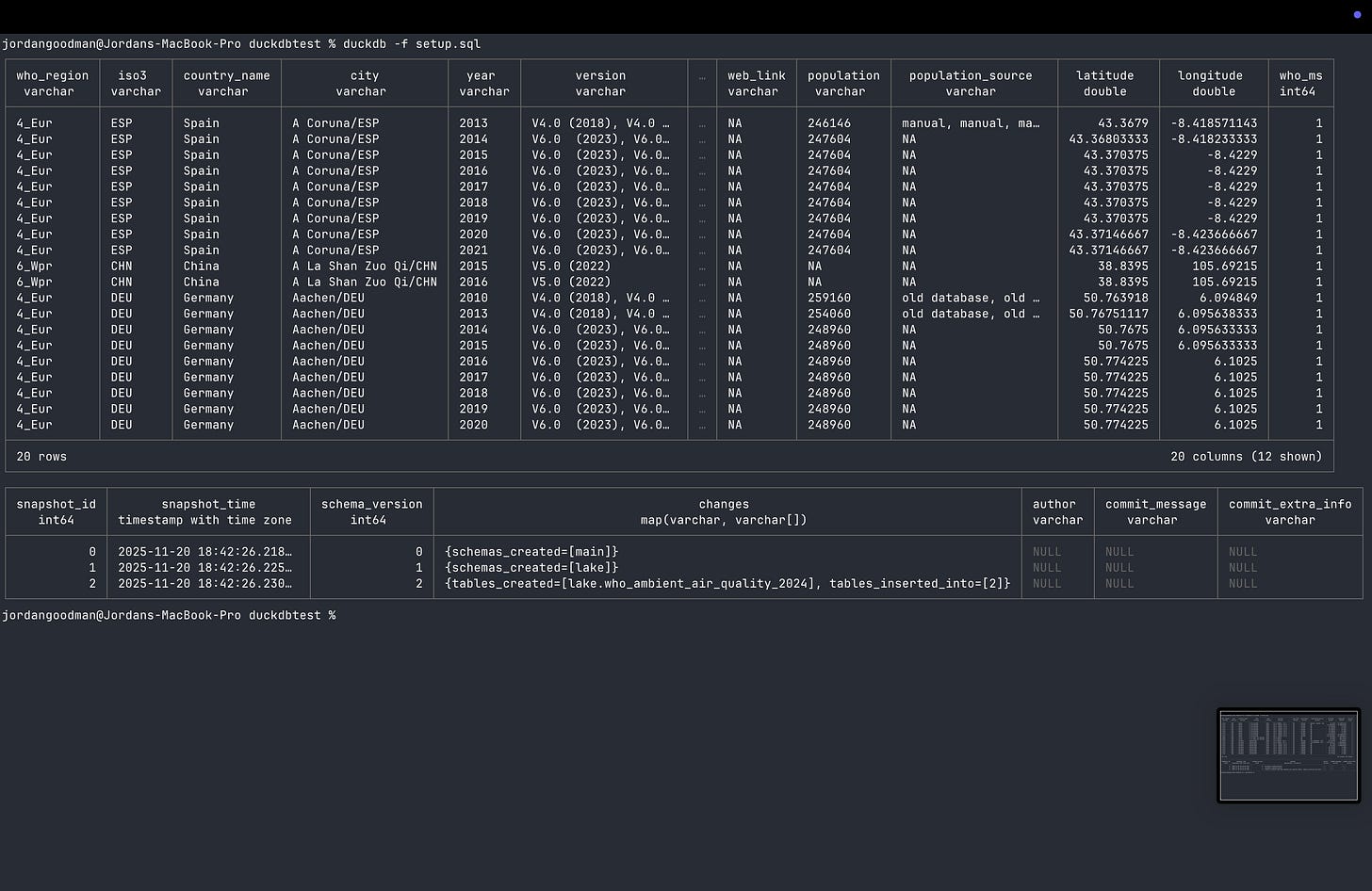Click the 'manual, manual, ma…' source cell

tap(971, 123)
